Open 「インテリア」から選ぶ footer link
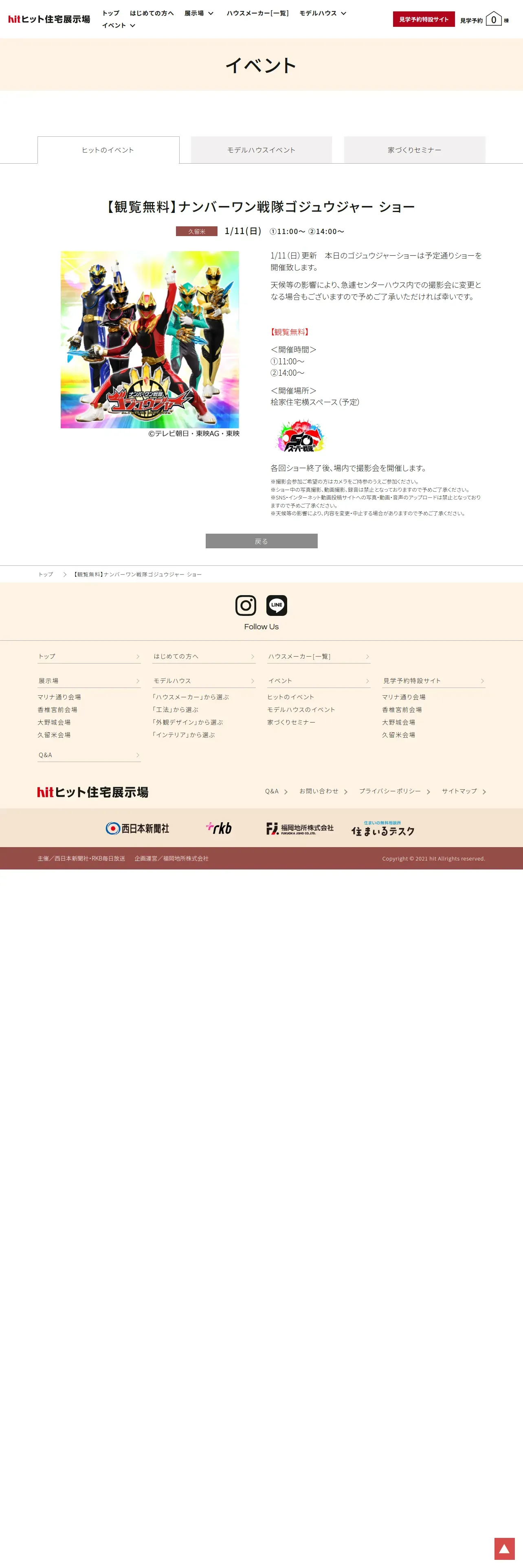 point(183,735)
